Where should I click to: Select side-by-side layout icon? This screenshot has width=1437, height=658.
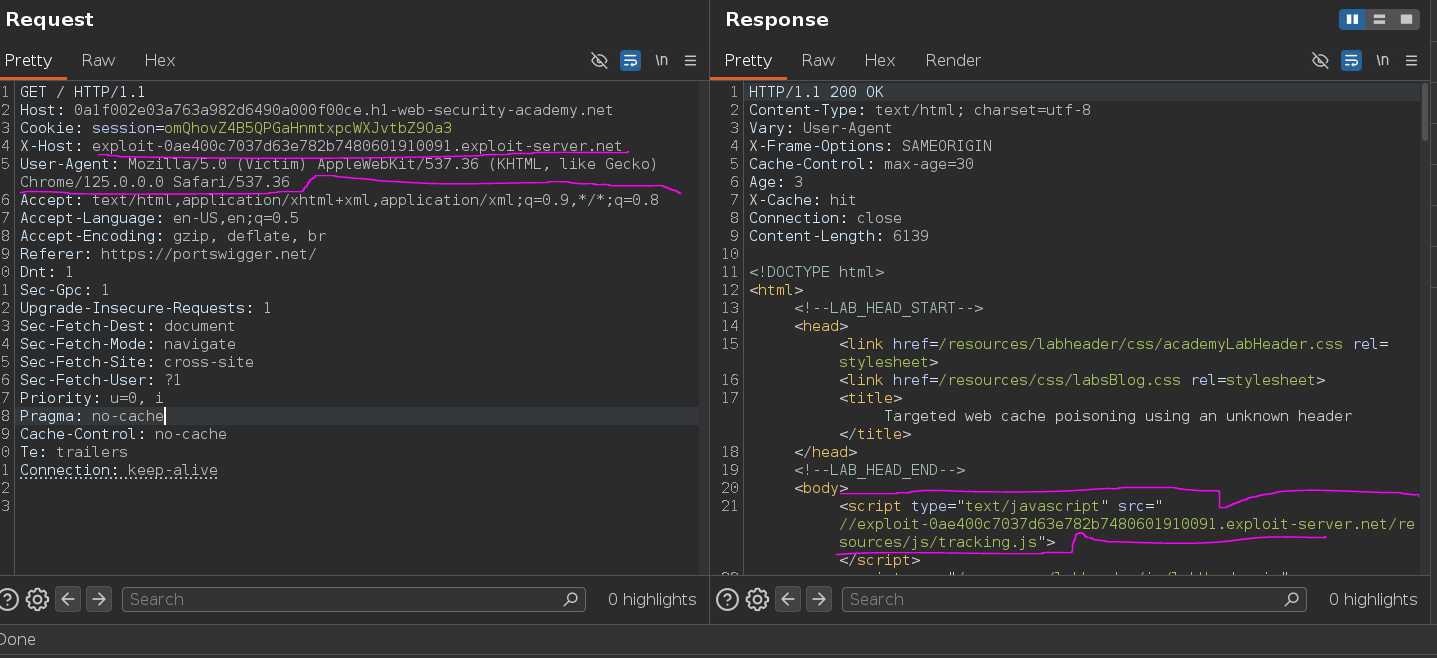click(x=1352, y=19)
